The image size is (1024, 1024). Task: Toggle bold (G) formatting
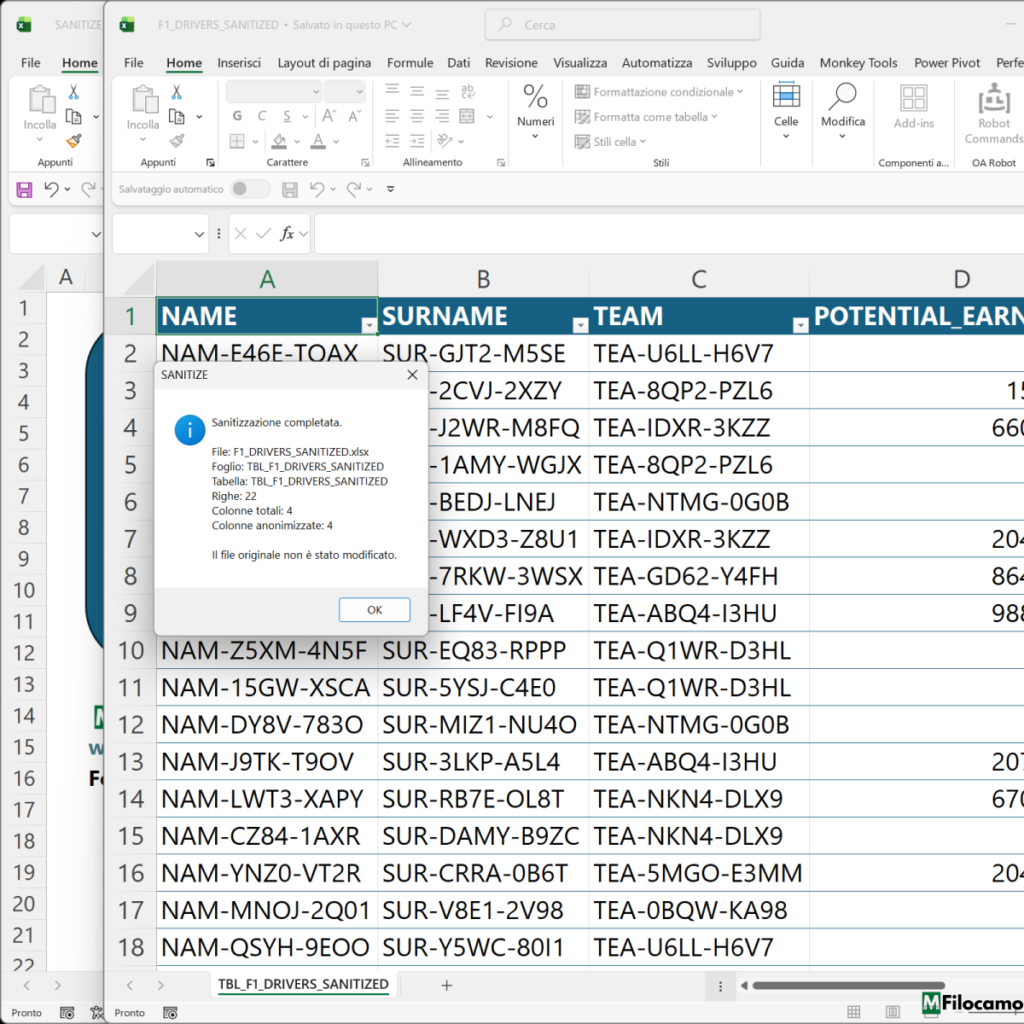(237, 116)
